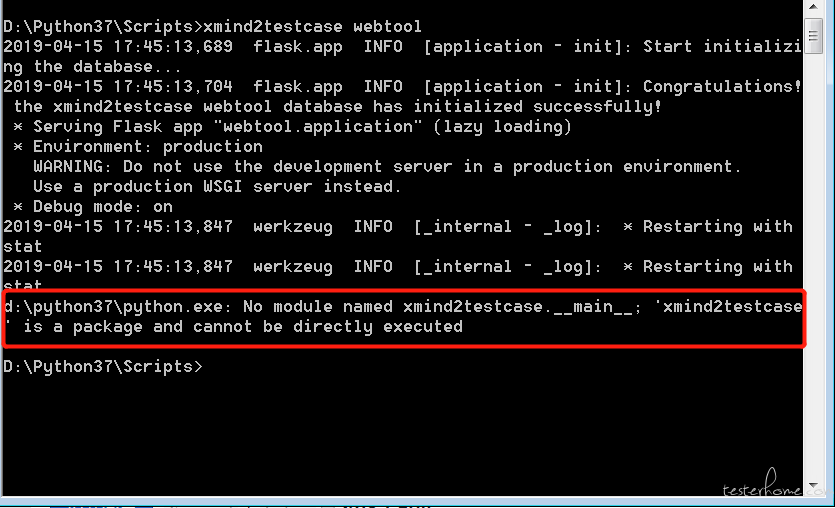Click the 'Serving Flask app' line
This screenshot has width=835, height=508.
click(x=292, y=127)
